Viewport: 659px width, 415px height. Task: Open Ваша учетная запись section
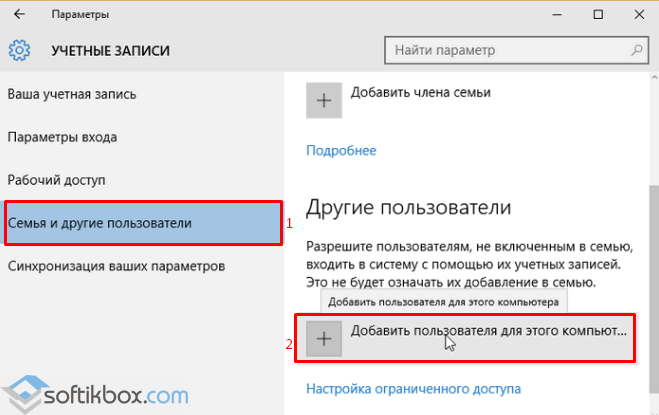click(71, 94)
